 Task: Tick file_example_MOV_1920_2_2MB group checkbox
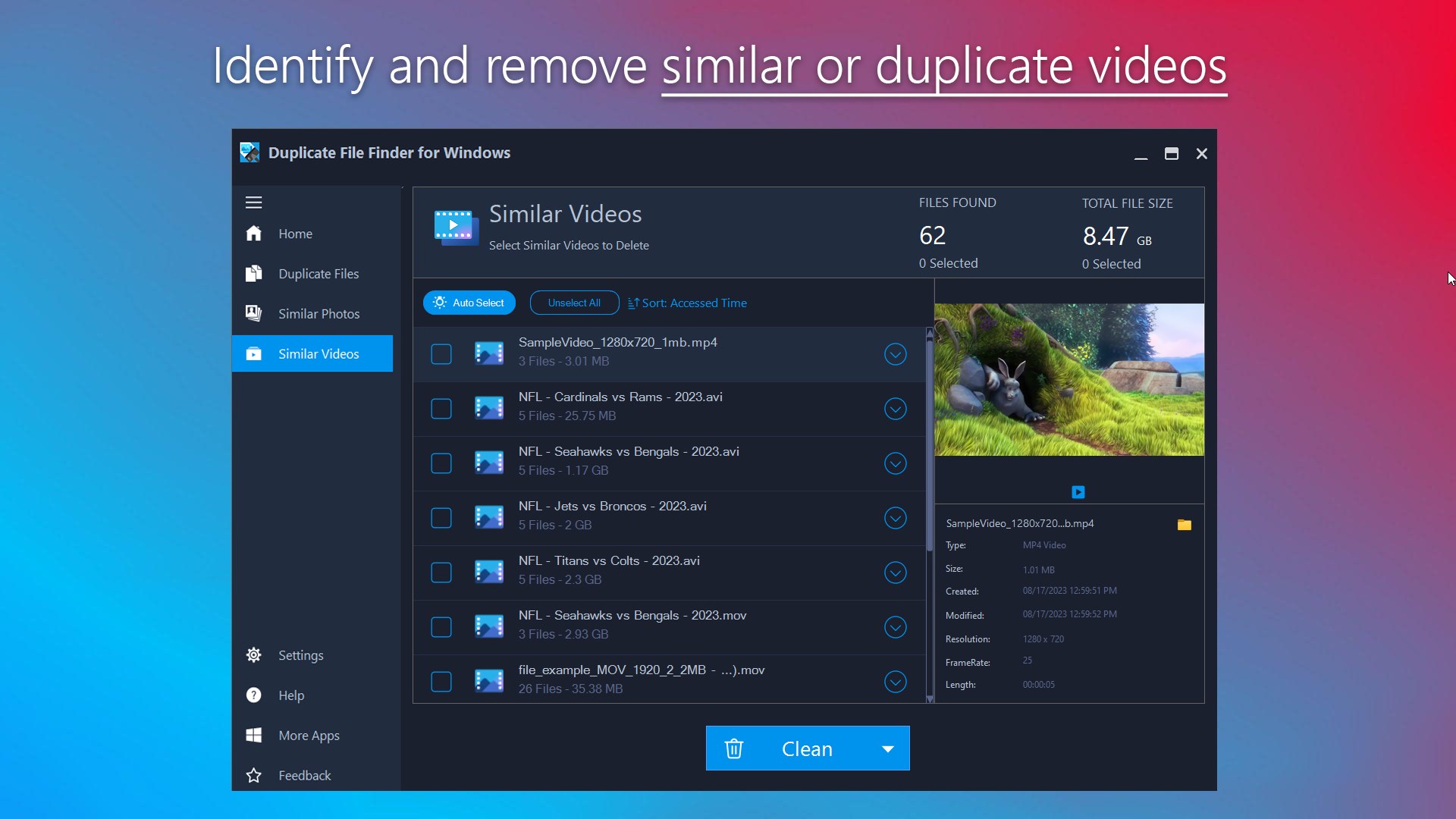pos(441,682)
